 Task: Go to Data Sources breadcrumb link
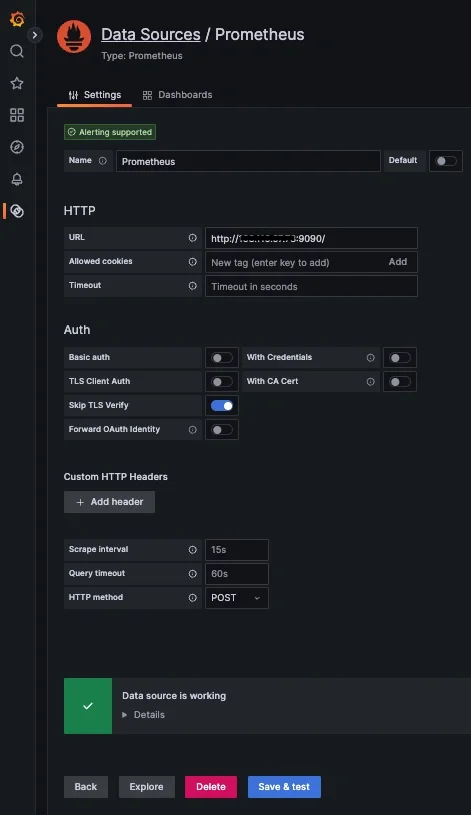coord(151,34)
